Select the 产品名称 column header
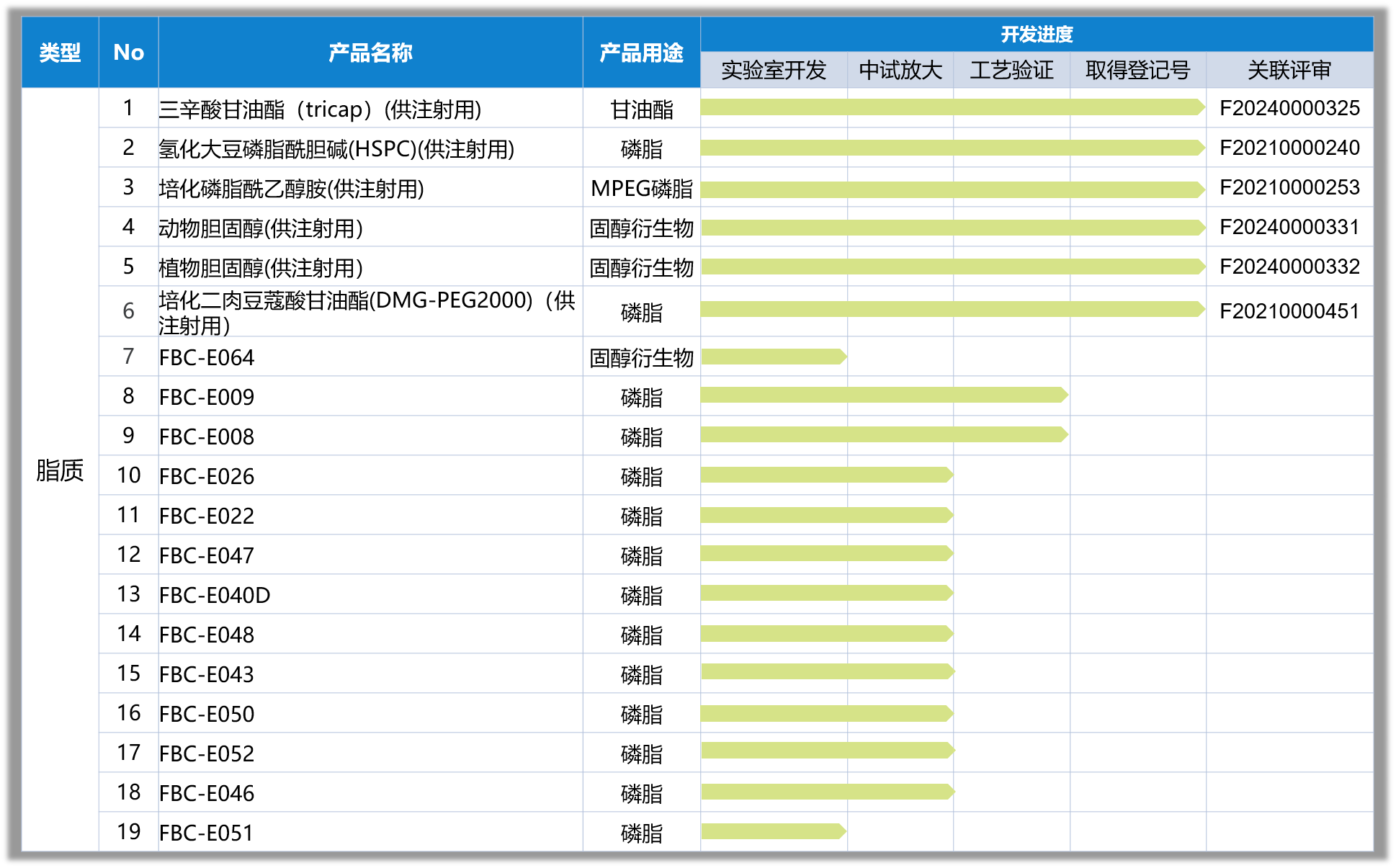 click(x=370, y=53)
